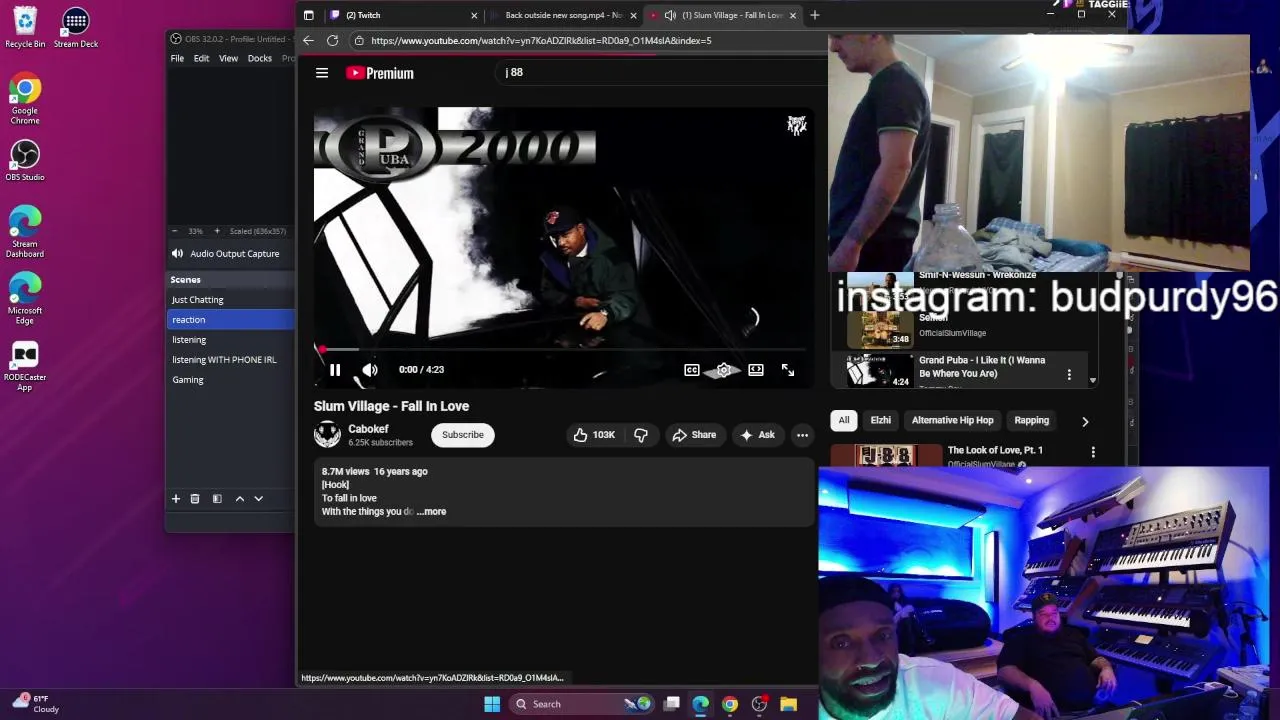Open the browser tab actions menu
The width and height of the screenshot is (1280, 720).
click(308, 15)
